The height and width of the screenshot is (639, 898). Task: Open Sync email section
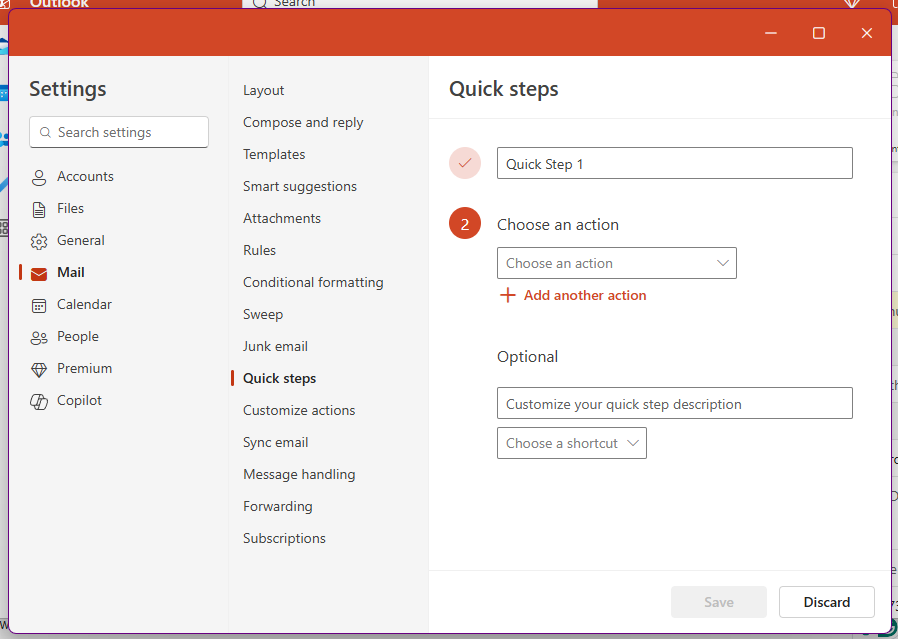[275, 443]
